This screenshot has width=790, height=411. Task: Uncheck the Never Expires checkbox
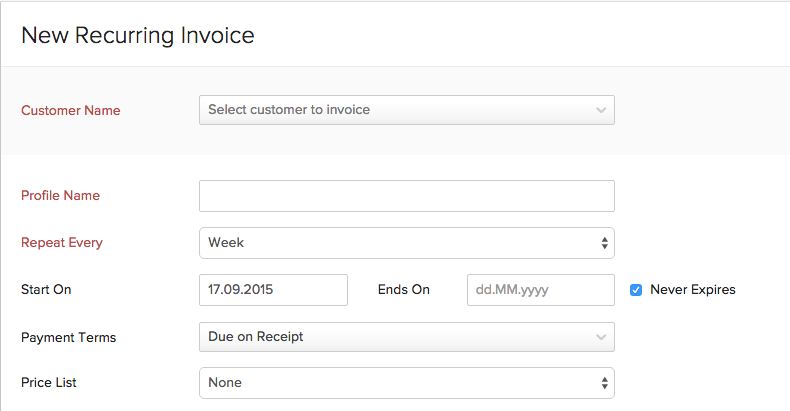pyautogui.click(x=636, y=290)
